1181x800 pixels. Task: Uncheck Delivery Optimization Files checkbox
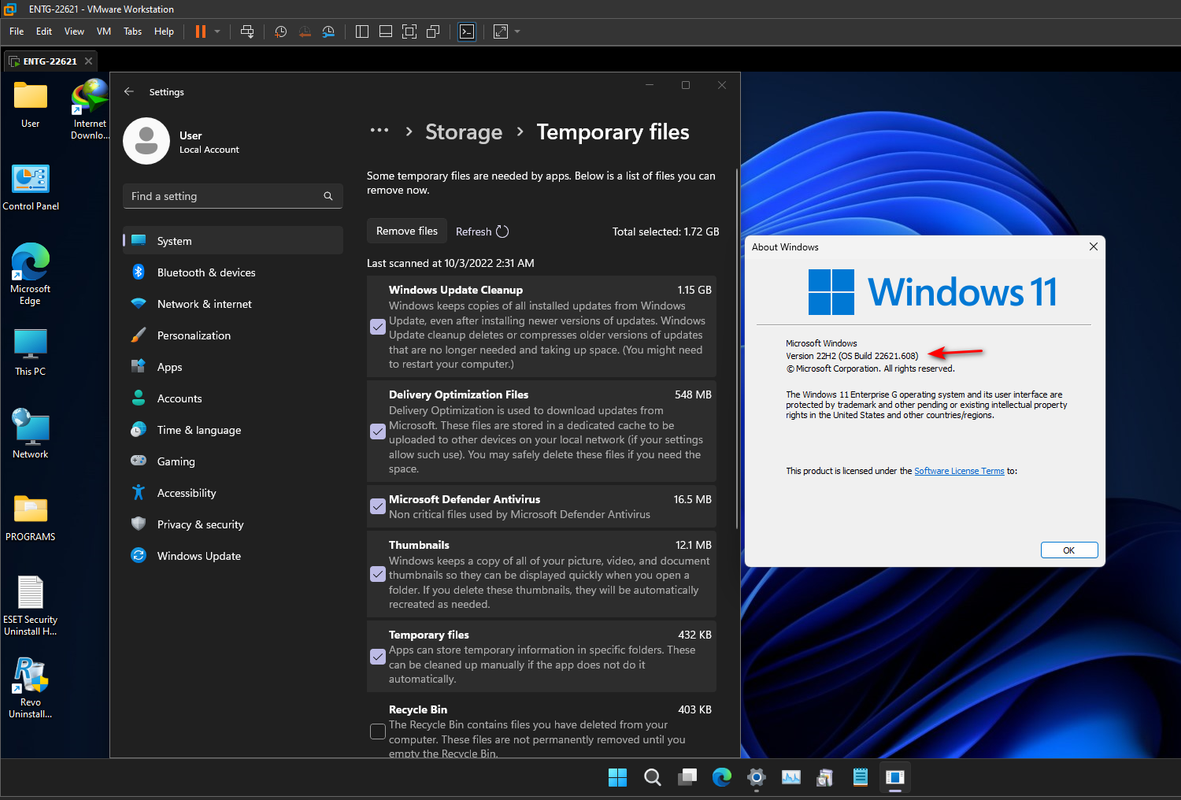378,432
